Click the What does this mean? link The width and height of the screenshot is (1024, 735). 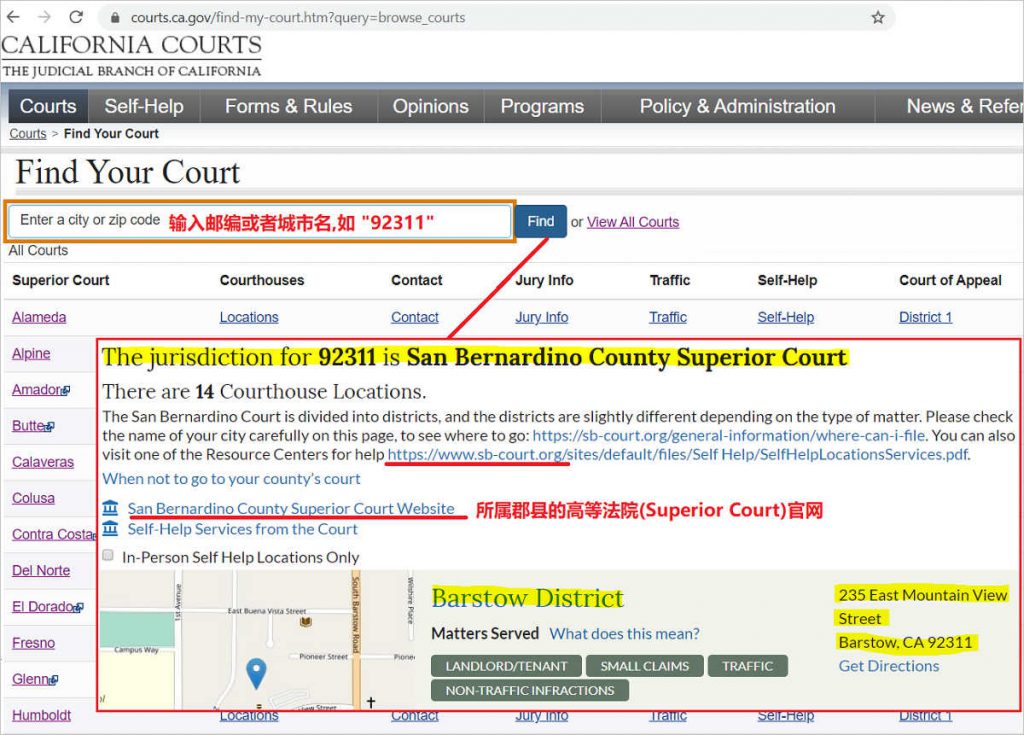click(x=624, y=634)
